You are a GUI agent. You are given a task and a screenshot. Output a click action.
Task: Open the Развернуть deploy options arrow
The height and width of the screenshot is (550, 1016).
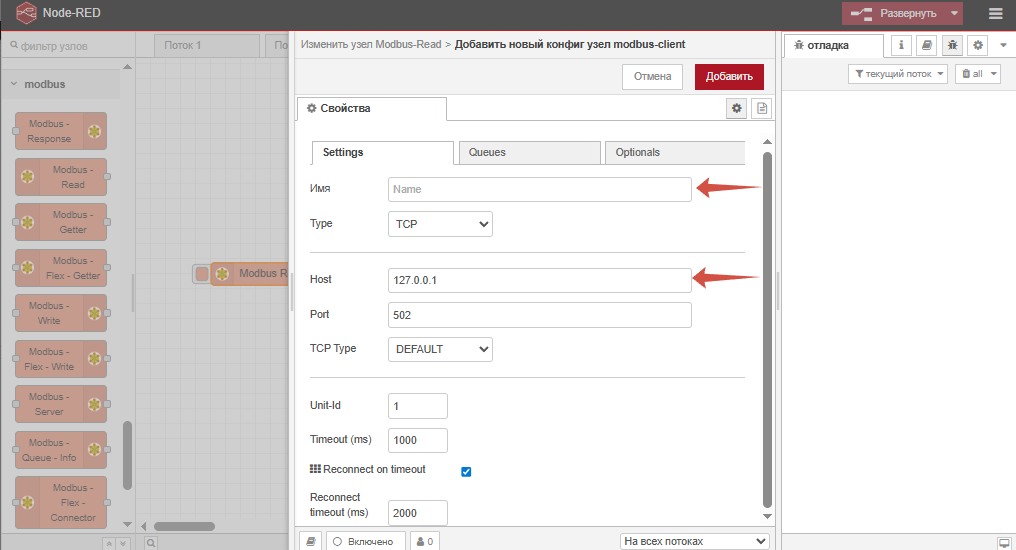954,14
